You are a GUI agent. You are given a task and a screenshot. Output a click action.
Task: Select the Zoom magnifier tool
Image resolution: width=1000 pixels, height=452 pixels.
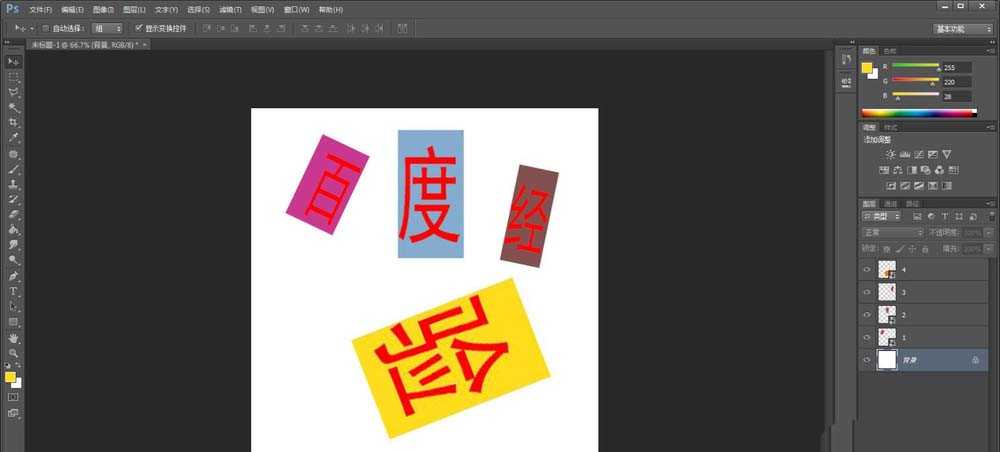pos(14,353)
